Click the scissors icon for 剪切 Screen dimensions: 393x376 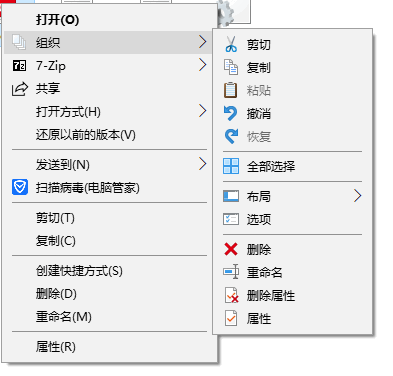pyautogui.click(x=231, y=44)
